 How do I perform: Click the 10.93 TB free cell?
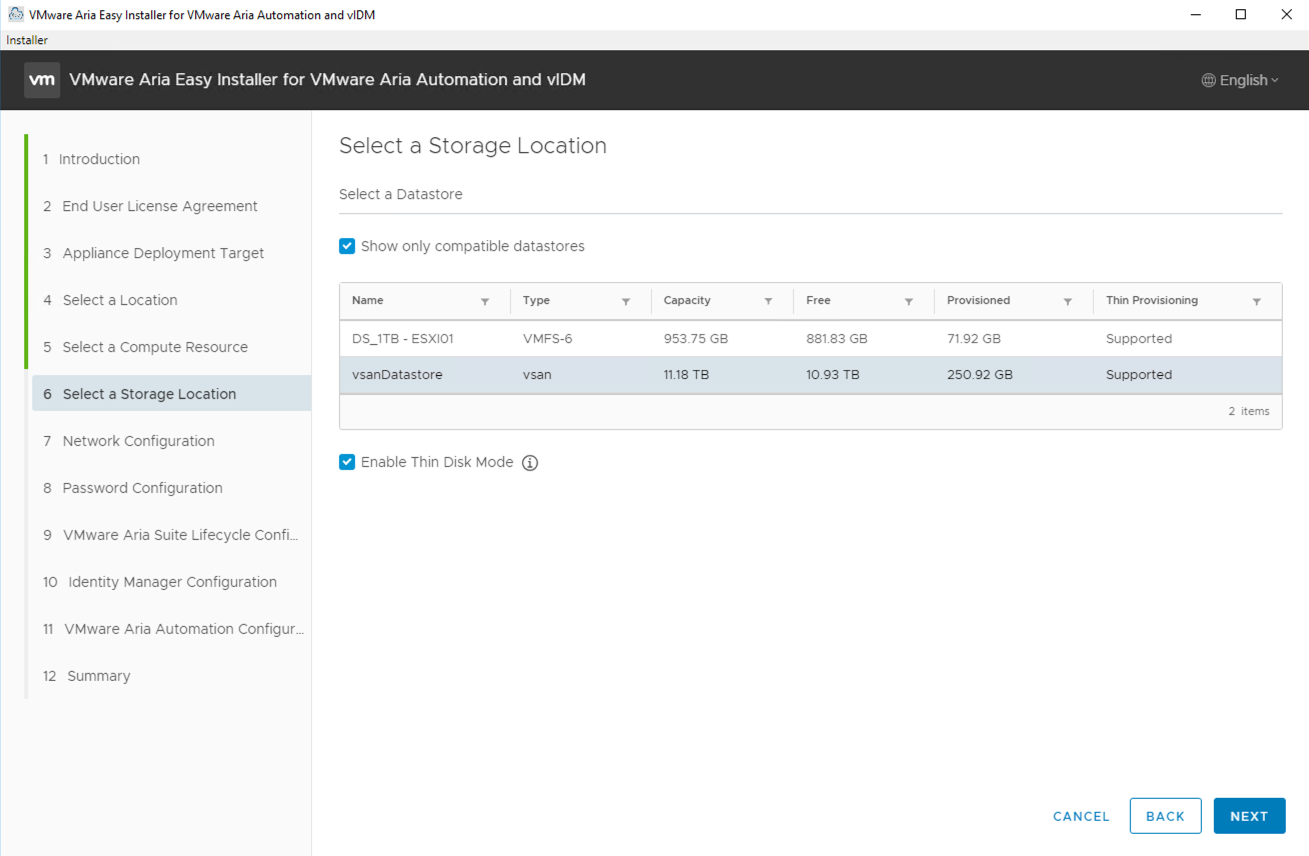[832, 375]
